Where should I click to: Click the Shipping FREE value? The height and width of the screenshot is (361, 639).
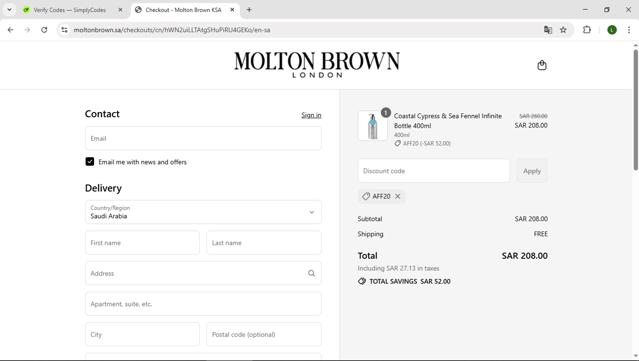pyautogui.click(x=540, y=234)
